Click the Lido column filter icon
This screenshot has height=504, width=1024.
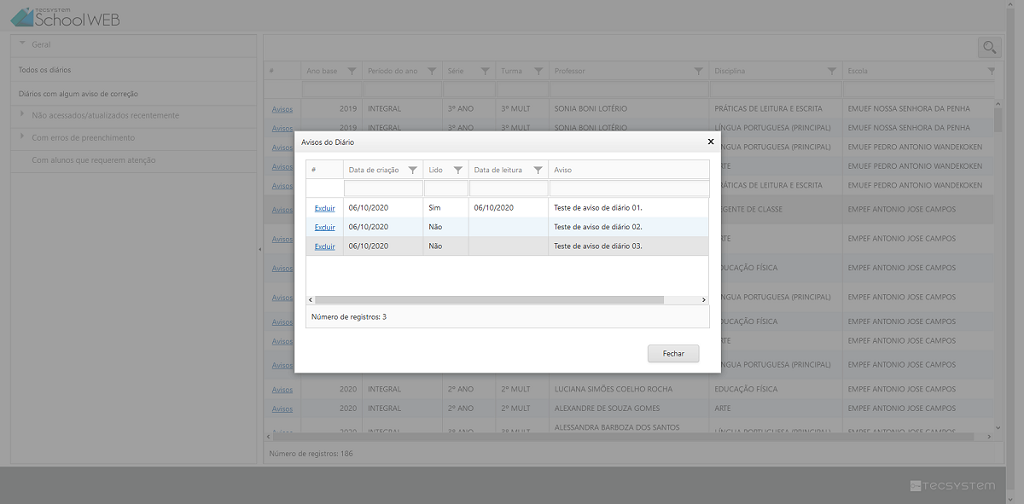(x=458, y=170)
